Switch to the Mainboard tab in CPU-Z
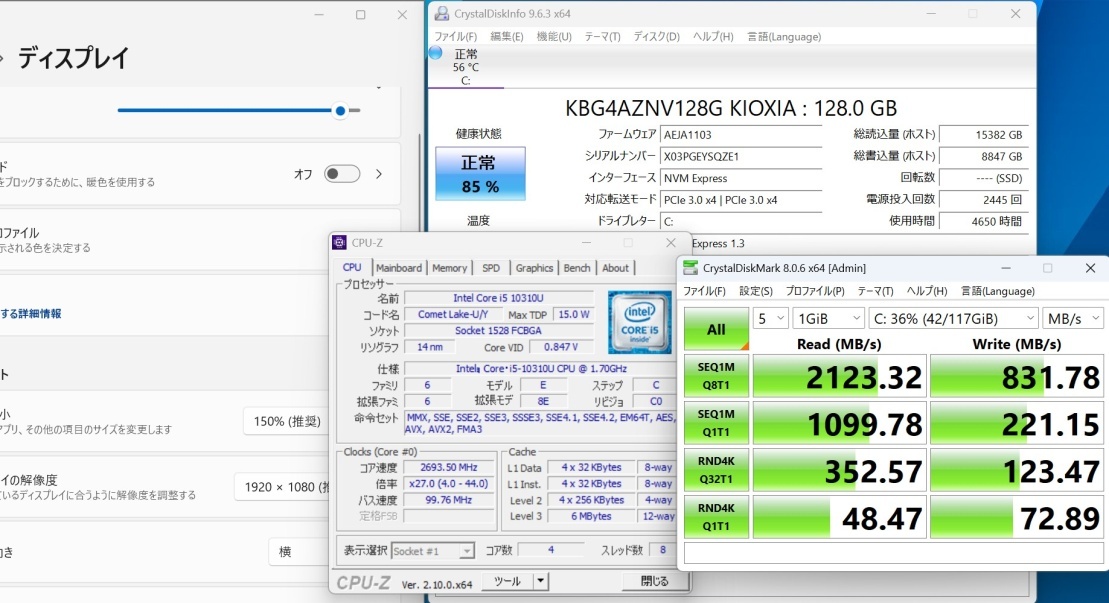Image resolution: width=1109 pixels, height=603 pixels. pos(398,268)
